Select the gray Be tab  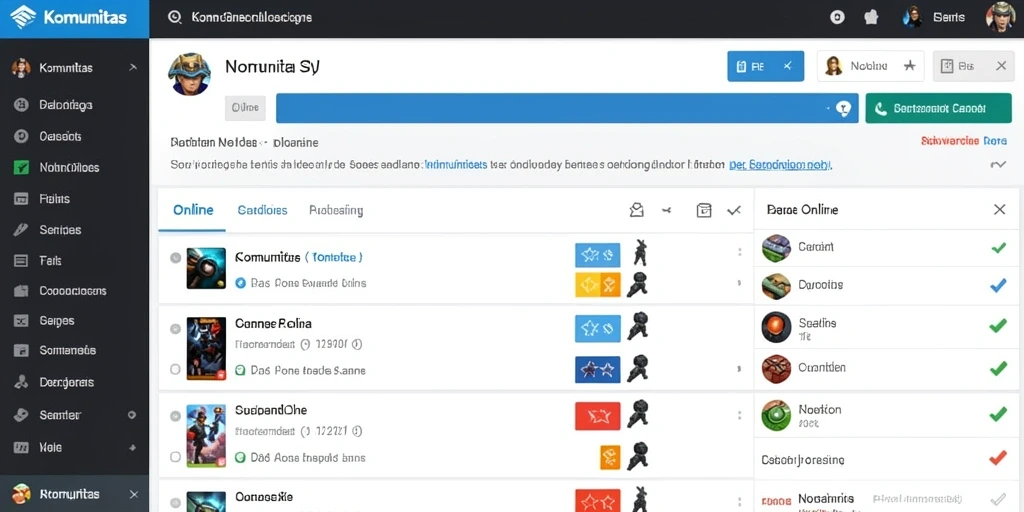pos(973,66)
